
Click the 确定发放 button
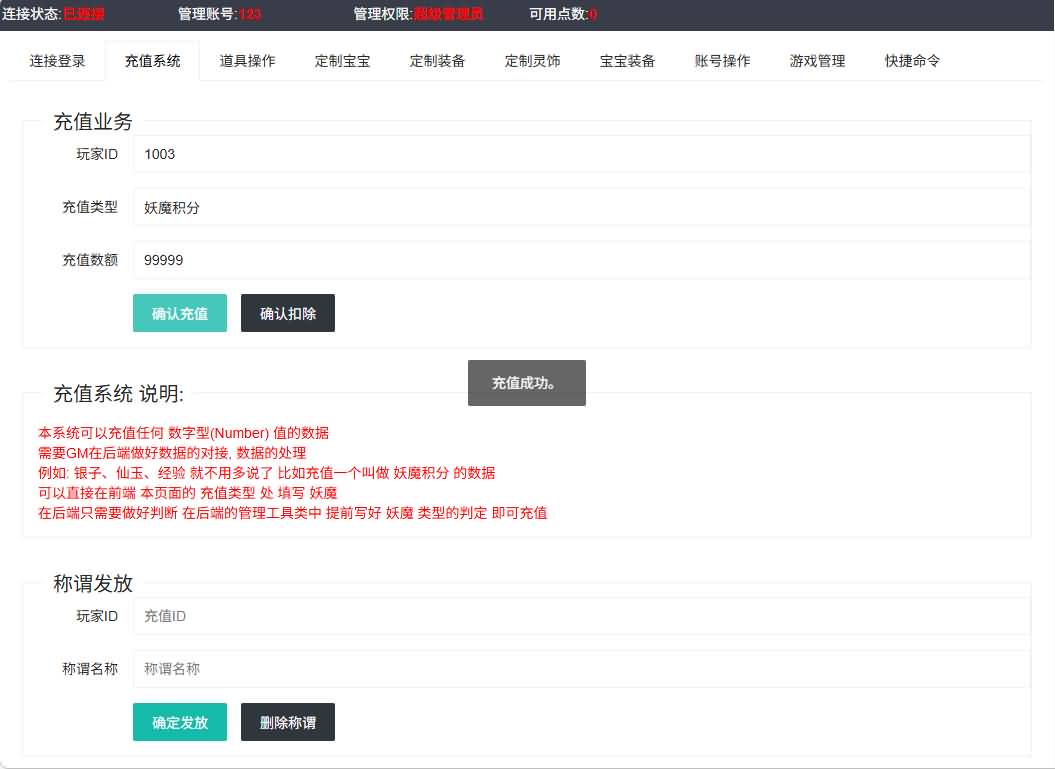[x=180, y=722]
